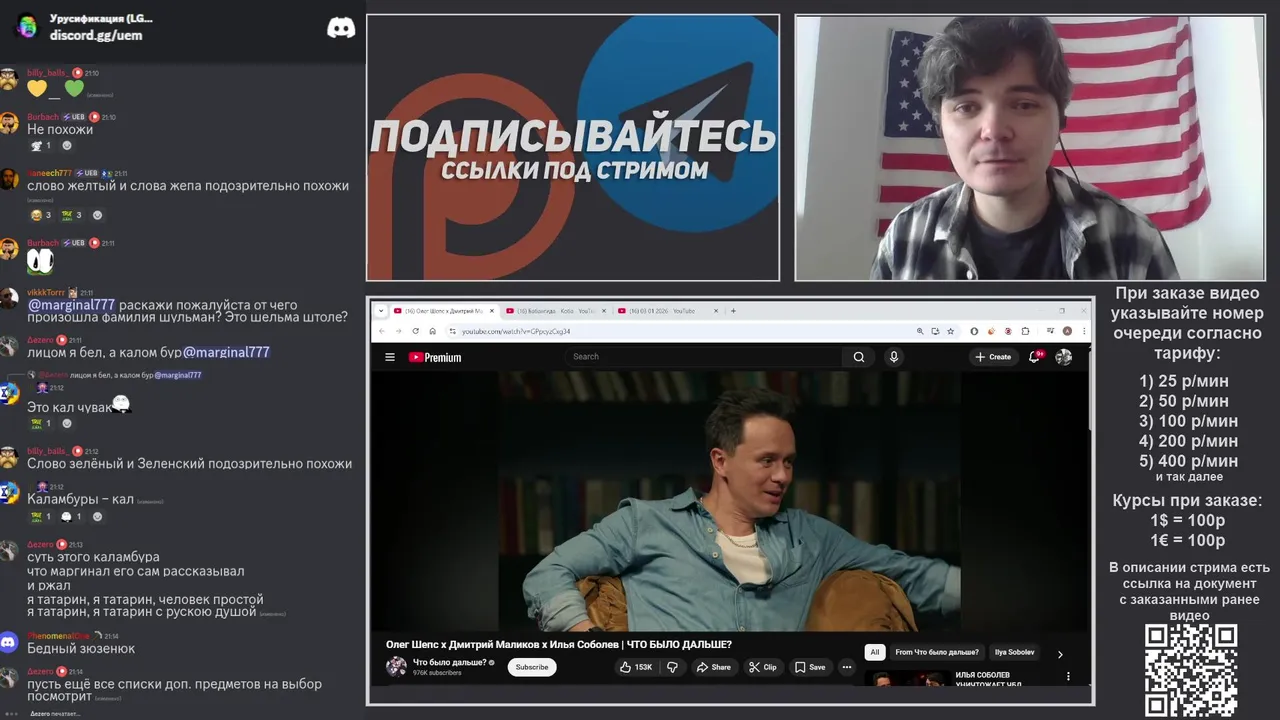Show next filter chips with arrow
The image size is (1280, 720).
1060,654
